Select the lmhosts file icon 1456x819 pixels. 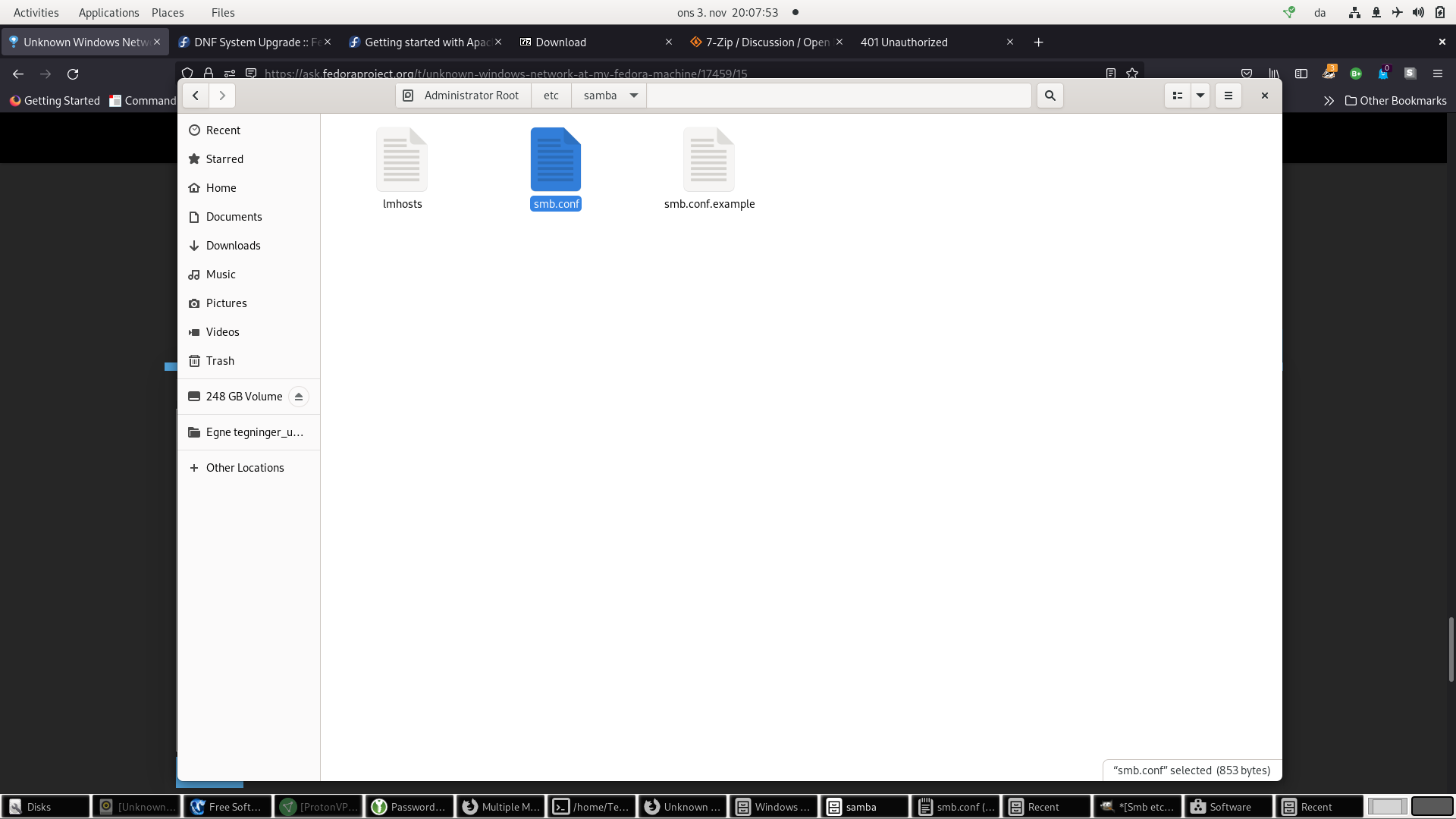click(402, 160)
